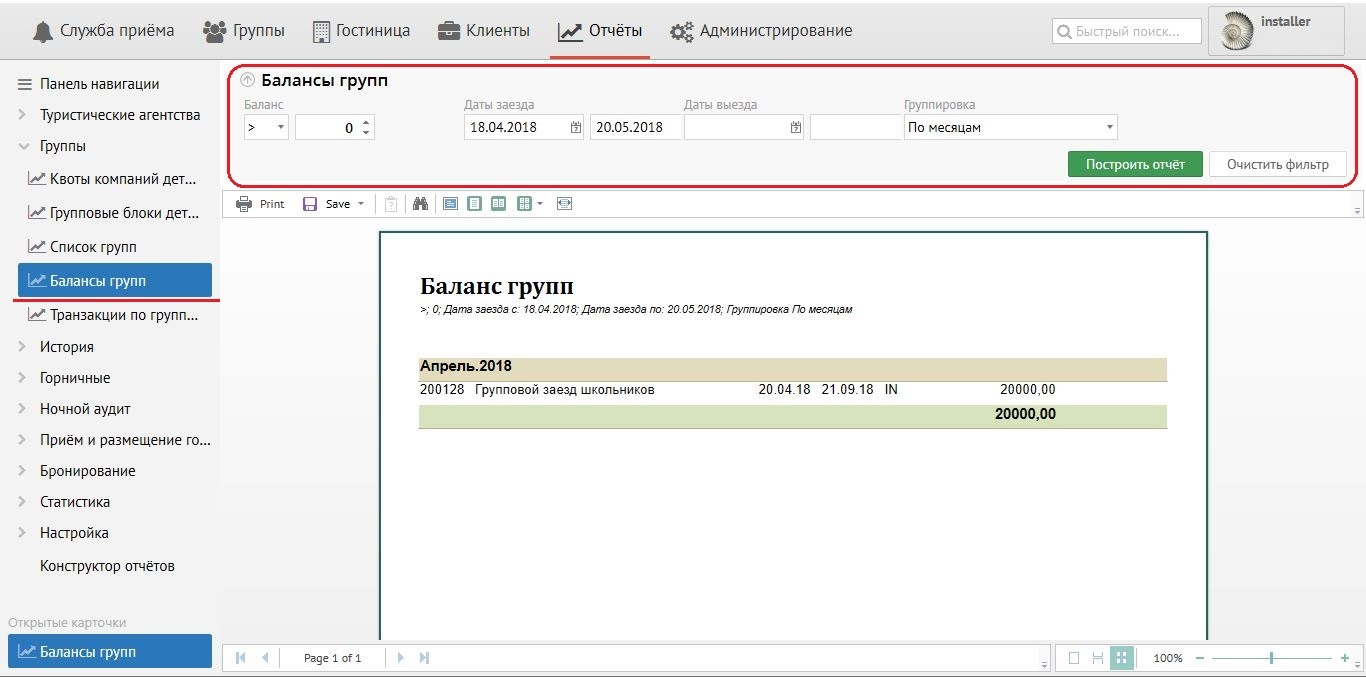Click the Быстрый поиск search field

1127,32
